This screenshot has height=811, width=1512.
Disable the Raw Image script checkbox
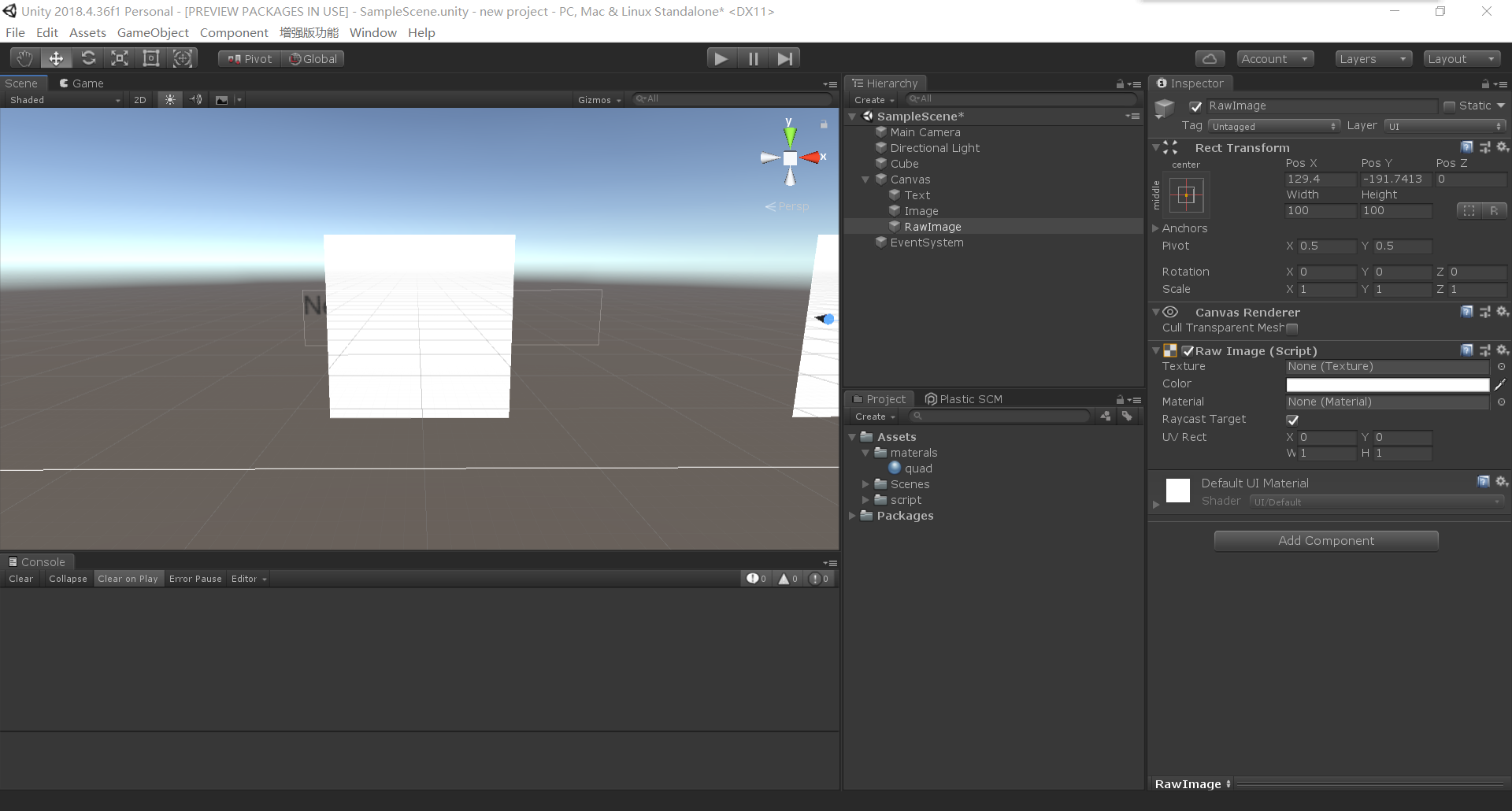(1188, 351)
